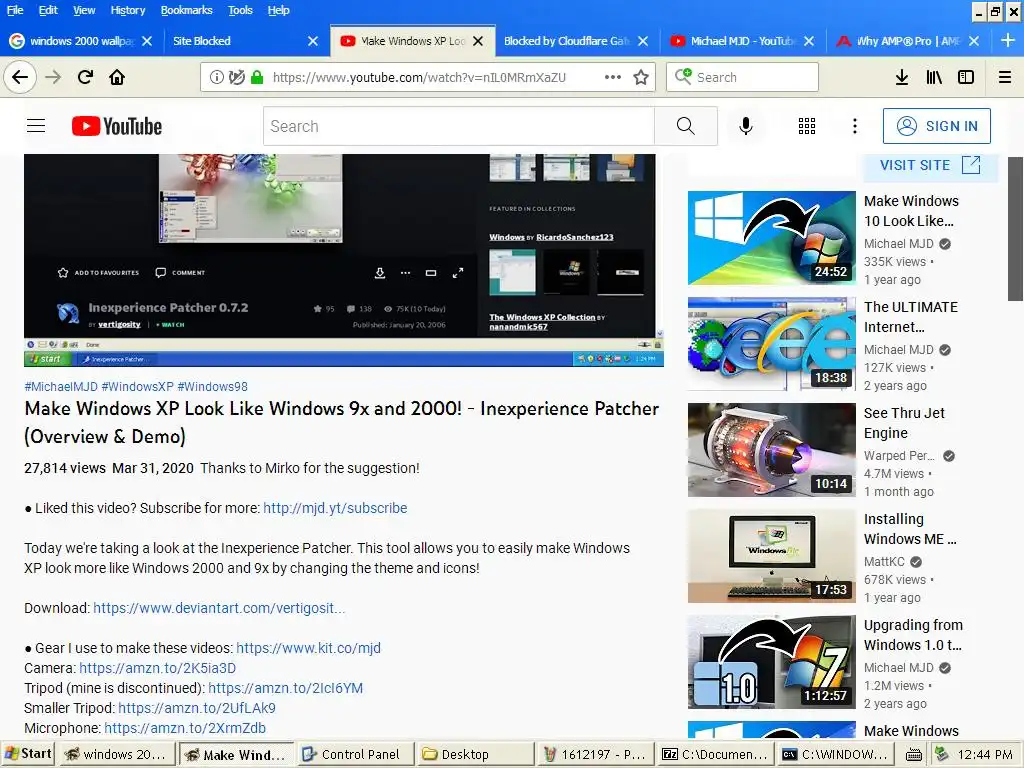The width and height of the screenshot is (1024, 768).
Task: Open the View menu
Action: click(84, 10)
